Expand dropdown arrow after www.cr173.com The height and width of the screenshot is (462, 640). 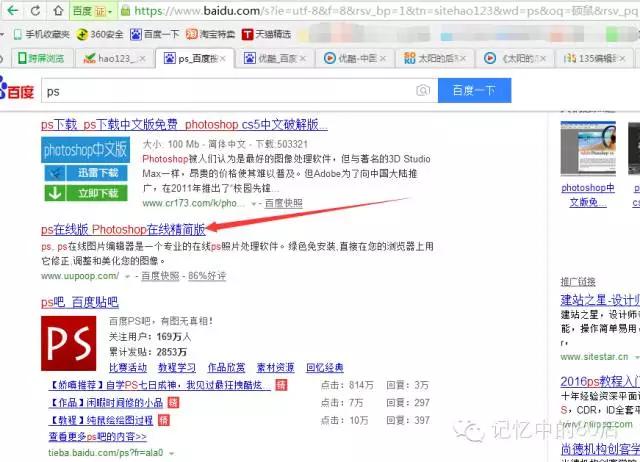(254, 203)
